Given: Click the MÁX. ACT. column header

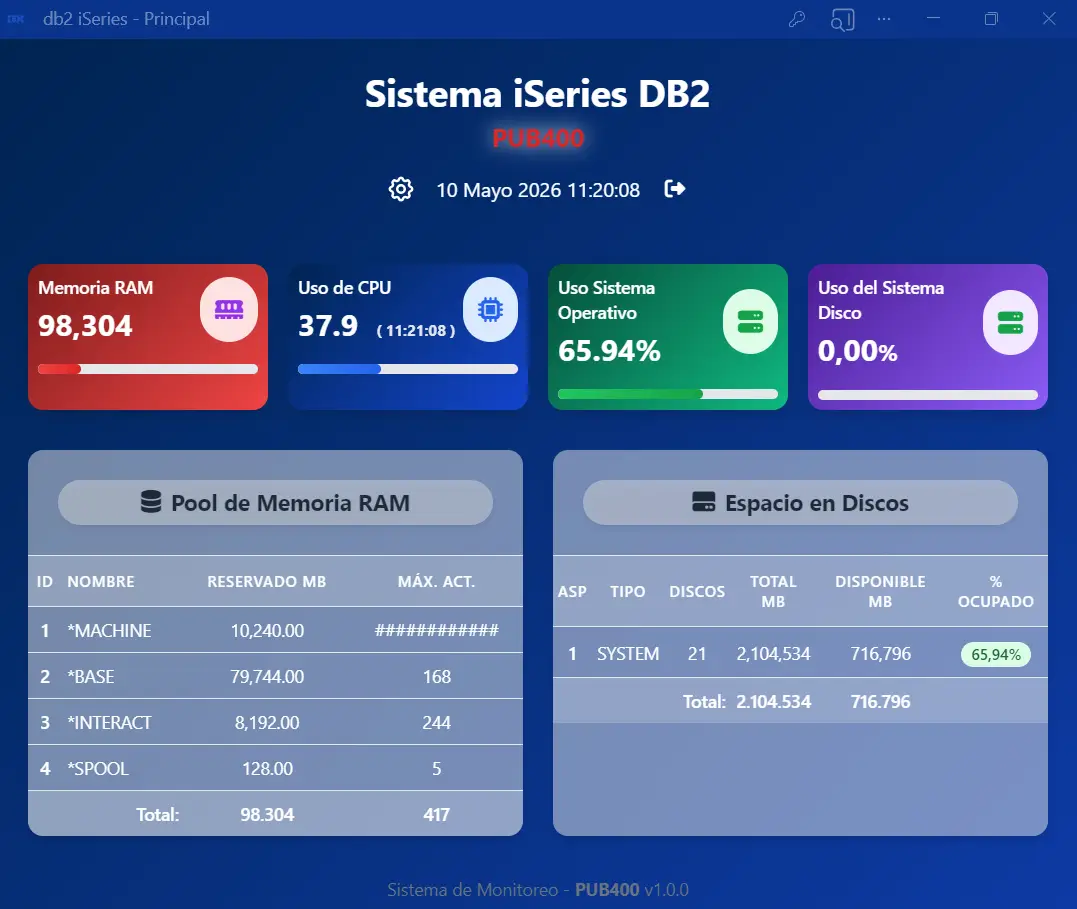Looking at the screenshot, I should (436, 581).
